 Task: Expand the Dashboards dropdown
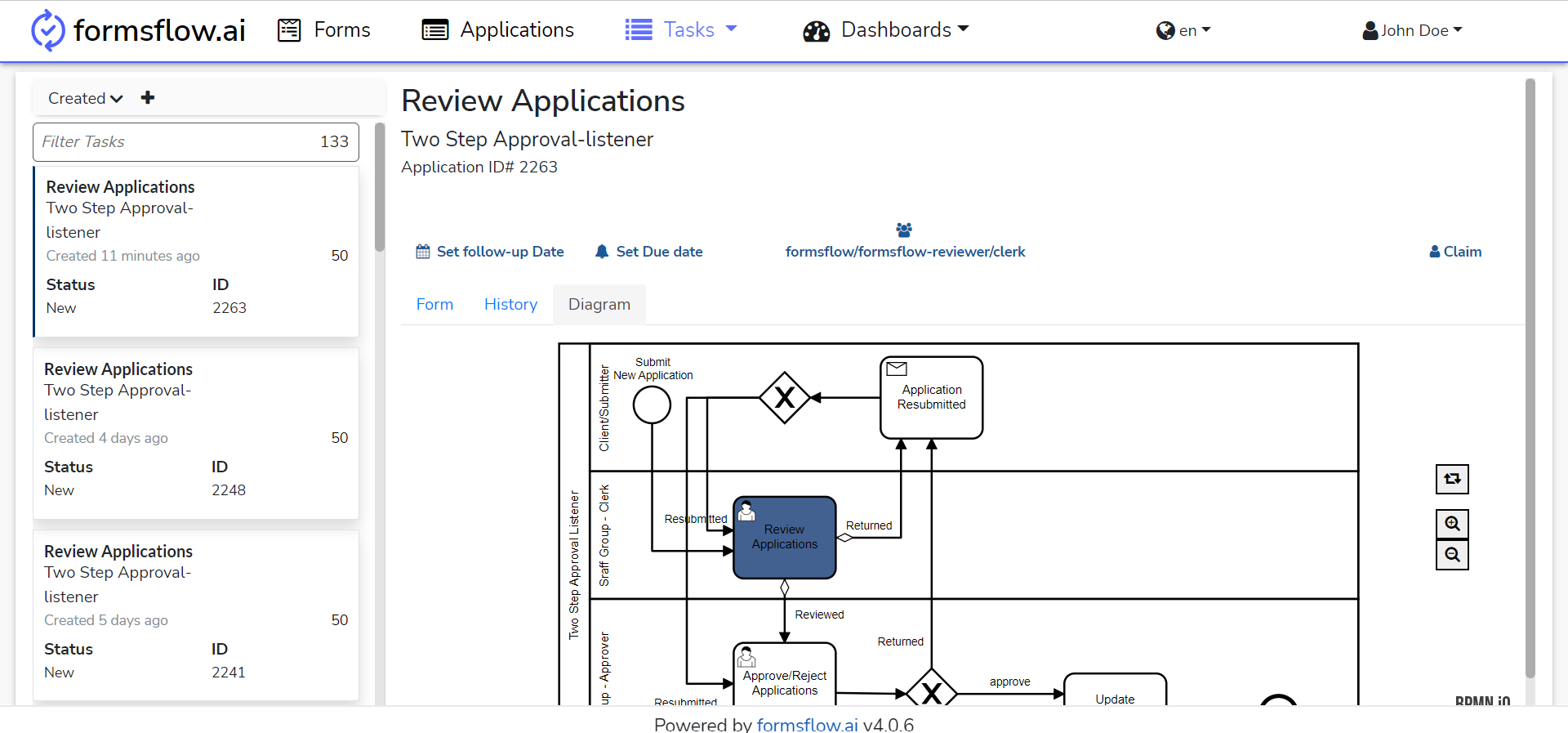click(x=886, y=30)
